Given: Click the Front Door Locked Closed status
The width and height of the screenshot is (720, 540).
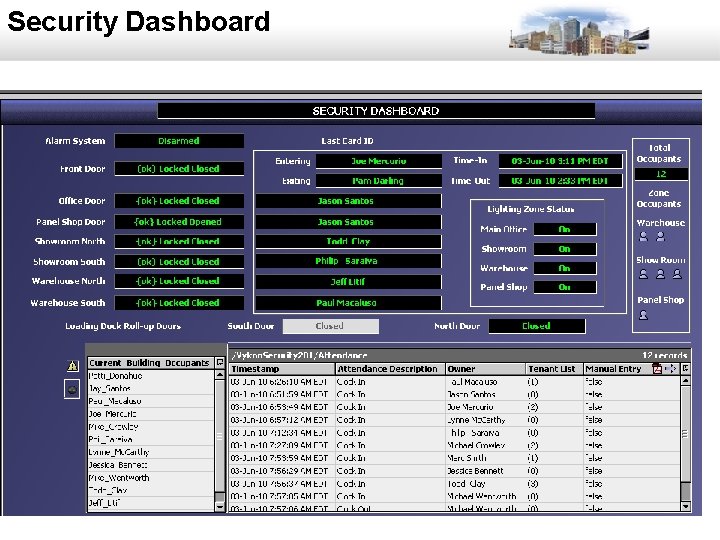Looking at the screenshot, I should [179, 169].
